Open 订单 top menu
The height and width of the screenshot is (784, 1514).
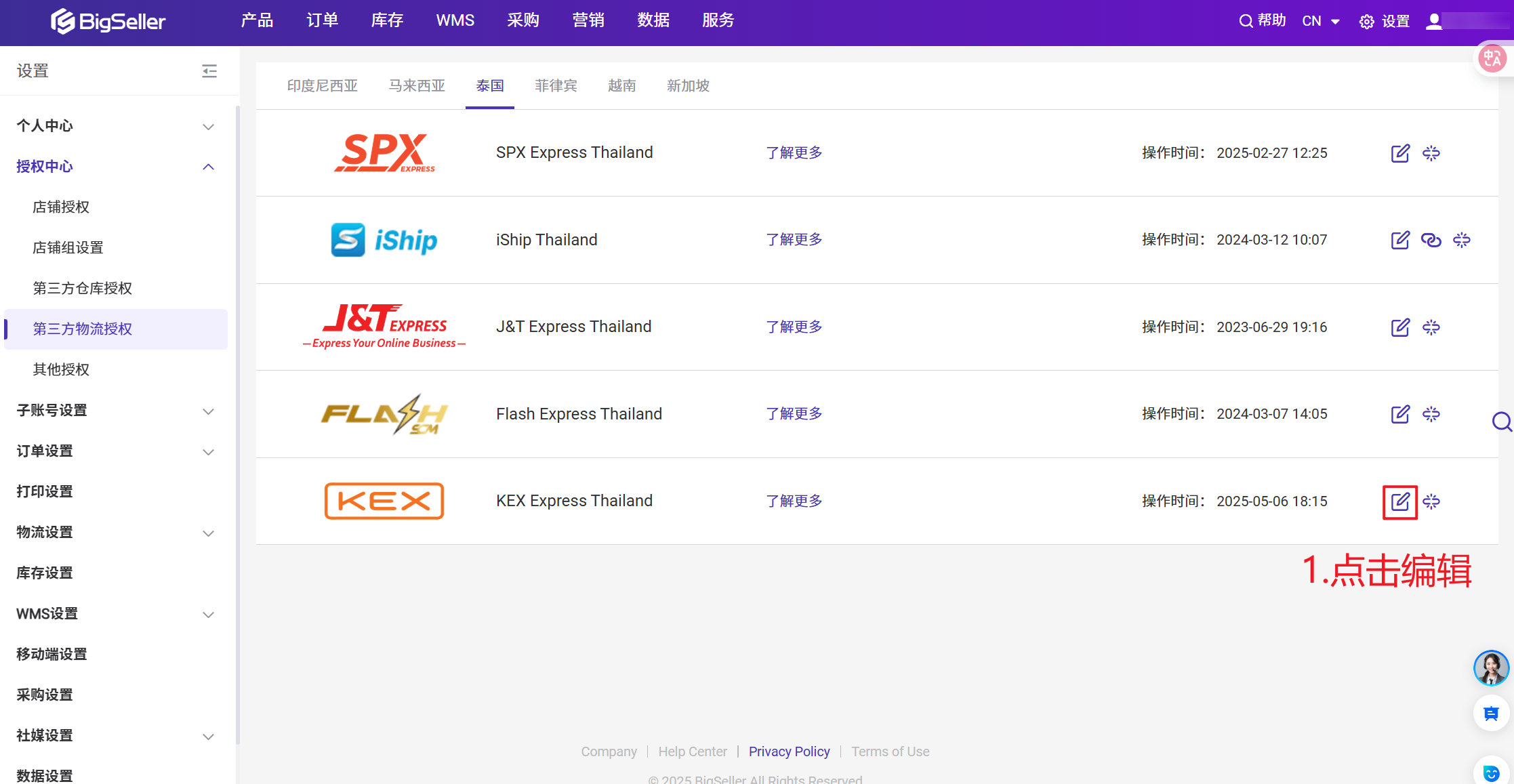[x=322, y=20]
